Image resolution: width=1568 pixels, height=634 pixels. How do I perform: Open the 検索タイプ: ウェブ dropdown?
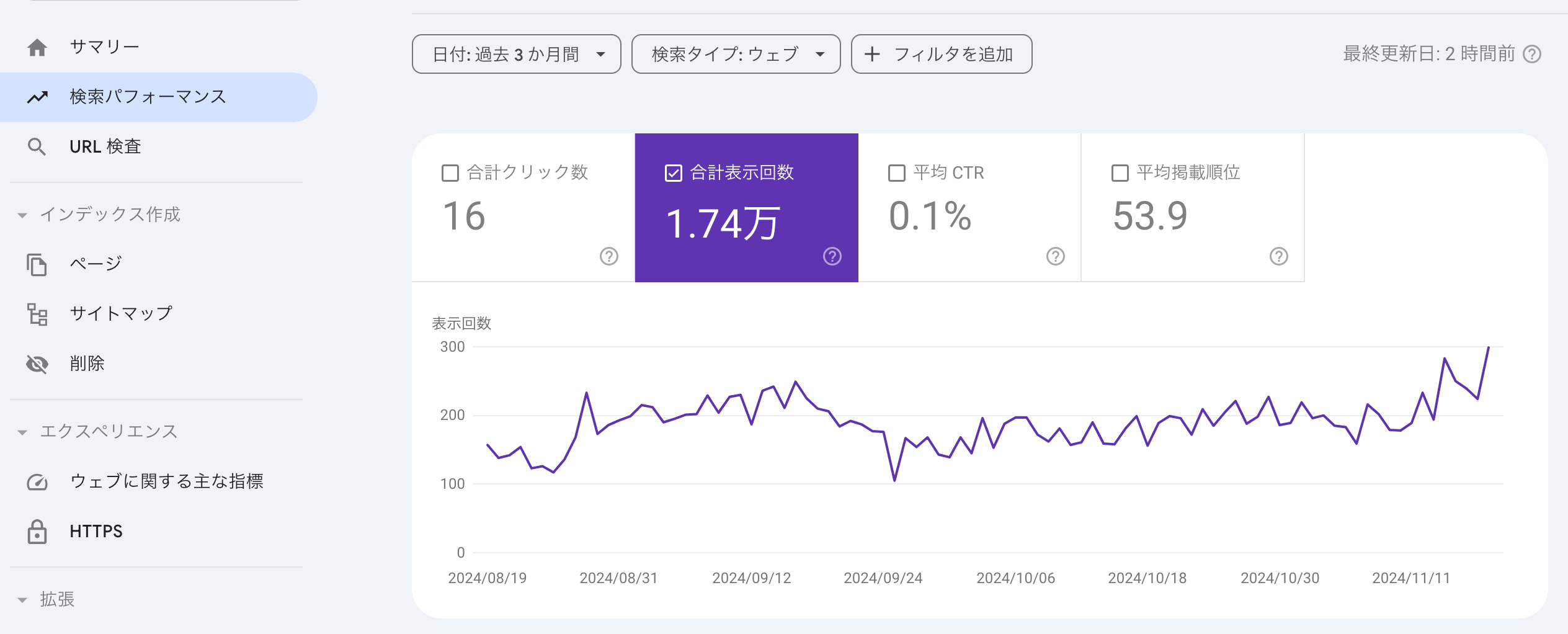[736, 54]
